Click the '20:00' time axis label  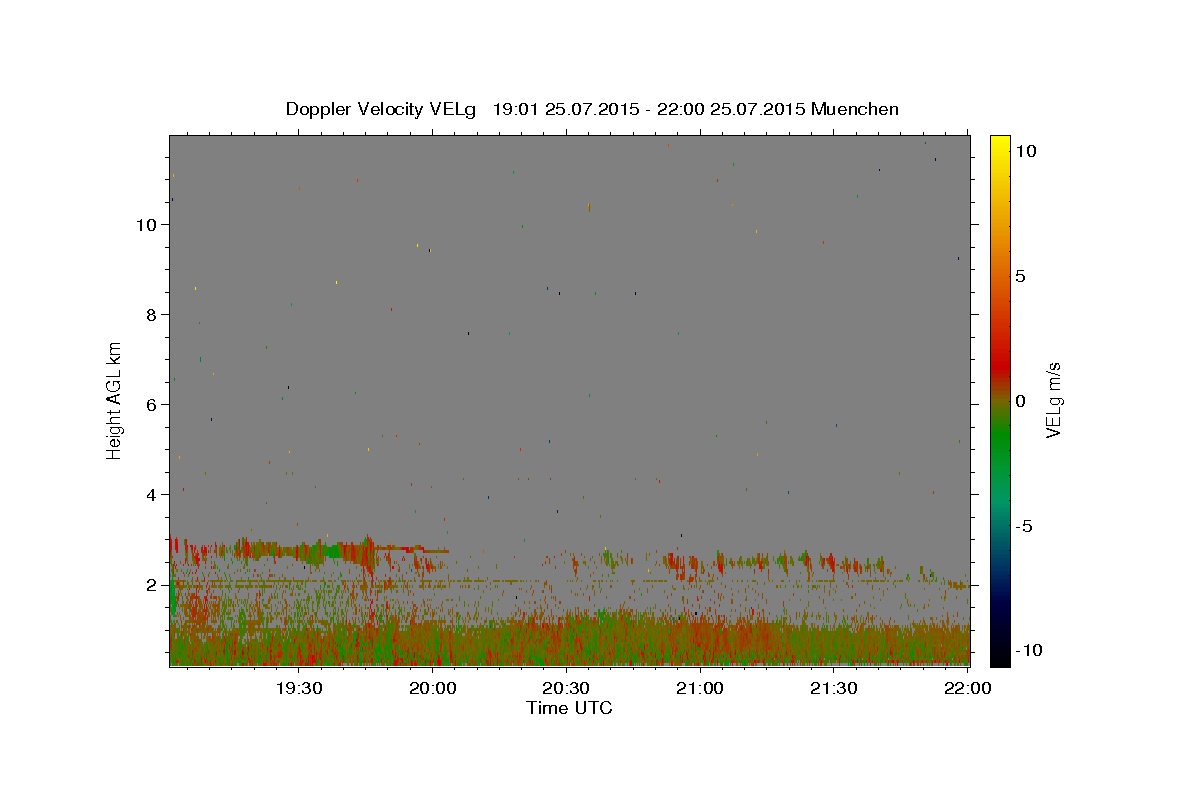pos(432,688)
